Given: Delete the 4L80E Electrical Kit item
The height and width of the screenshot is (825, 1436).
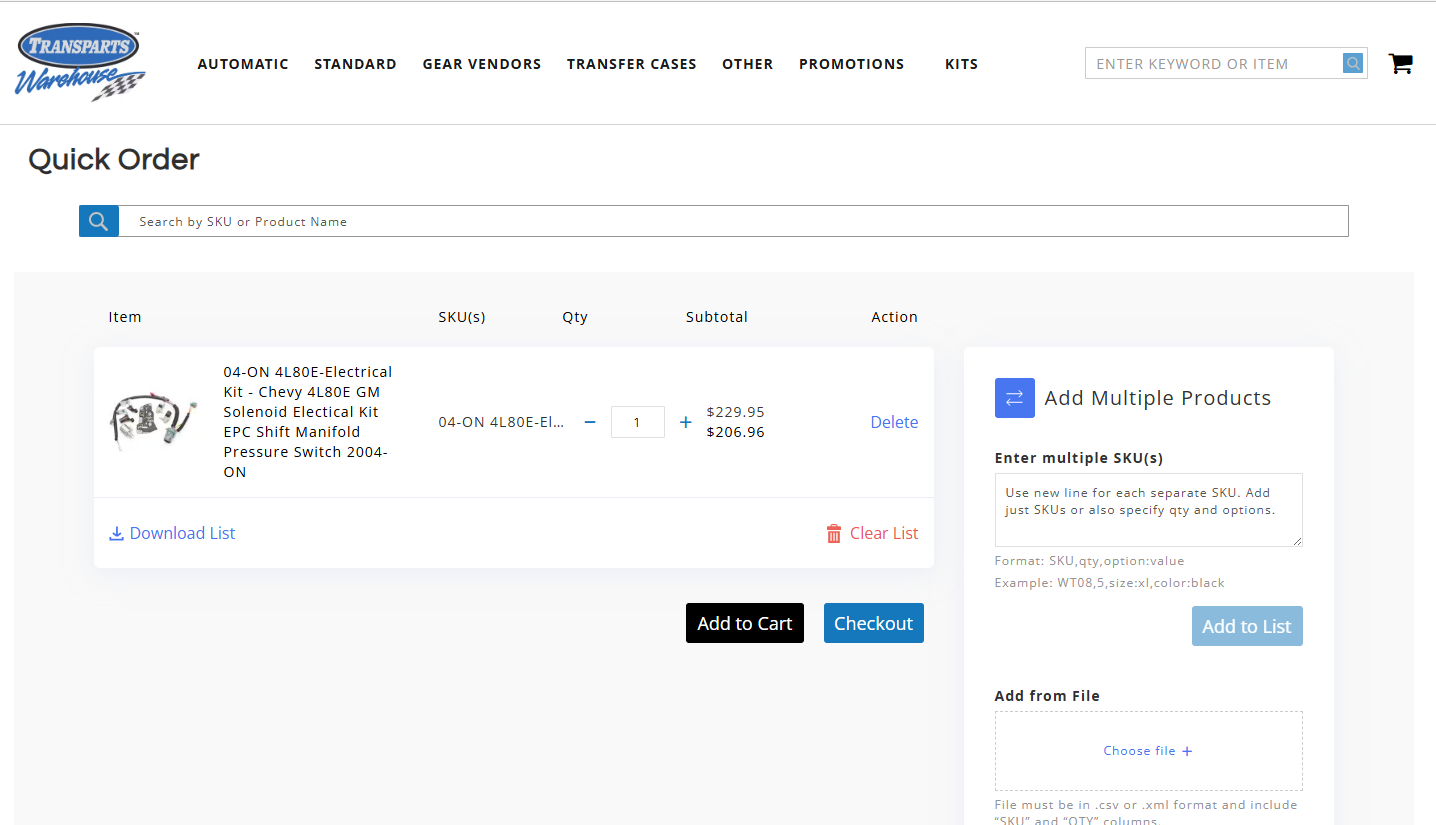Looking at the screenshot, I should click(894, 422).
